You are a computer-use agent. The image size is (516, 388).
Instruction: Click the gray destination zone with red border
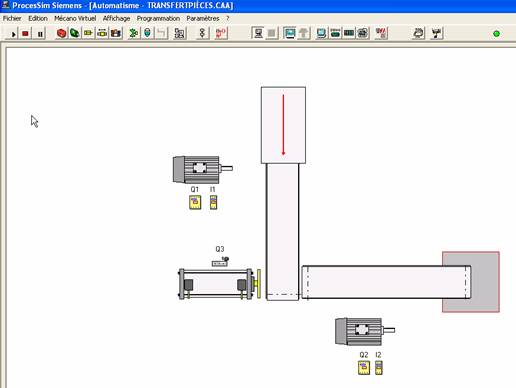click(x=471, y=282)
